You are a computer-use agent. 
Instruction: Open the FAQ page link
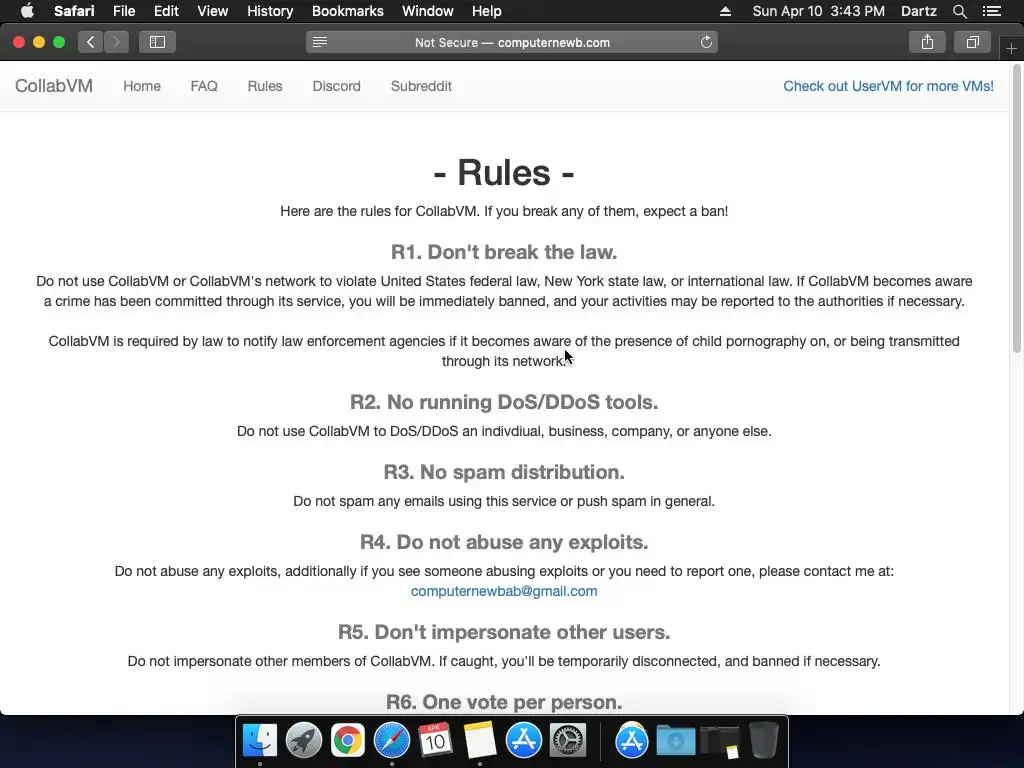[204, 86]
